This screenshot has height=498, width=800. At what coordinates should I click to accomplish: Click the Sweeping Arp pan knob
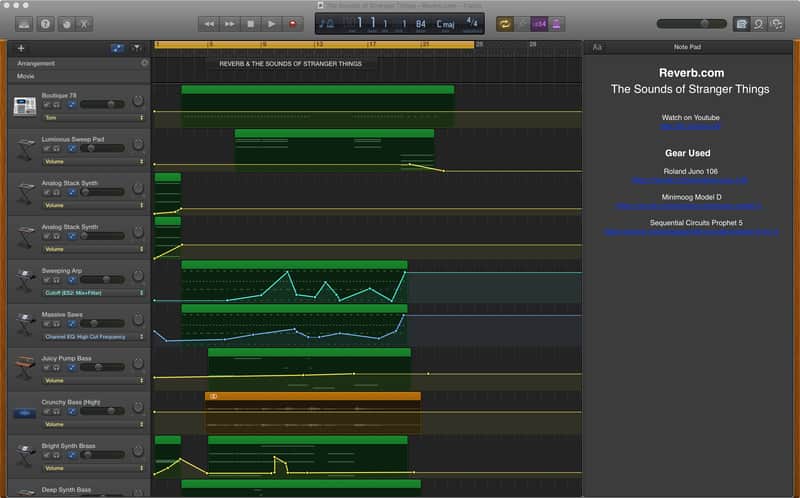(x=138, y=276)
